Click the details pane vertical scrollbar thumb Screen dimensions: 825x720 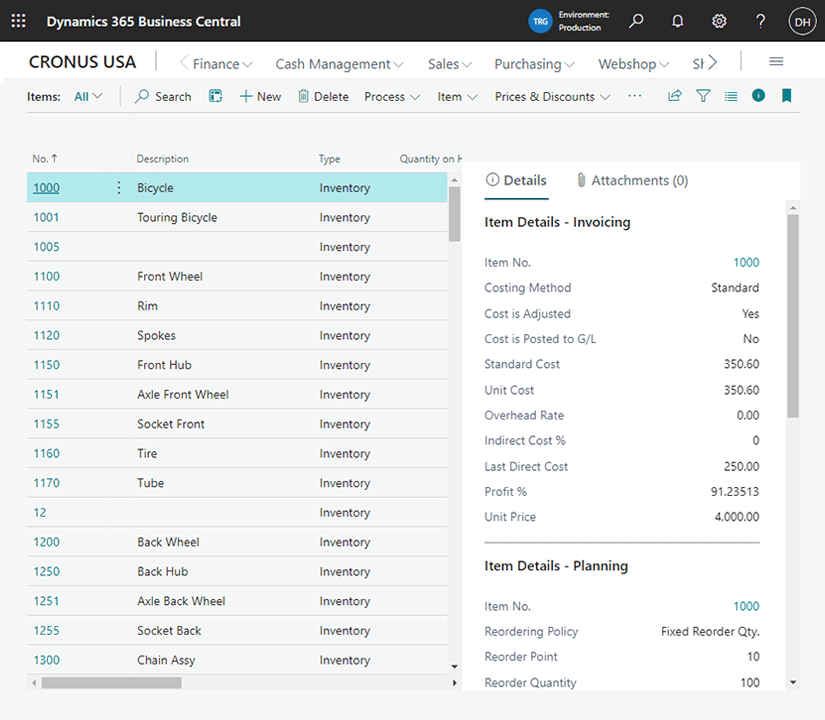pyautogui.click(x=793, y=316)
